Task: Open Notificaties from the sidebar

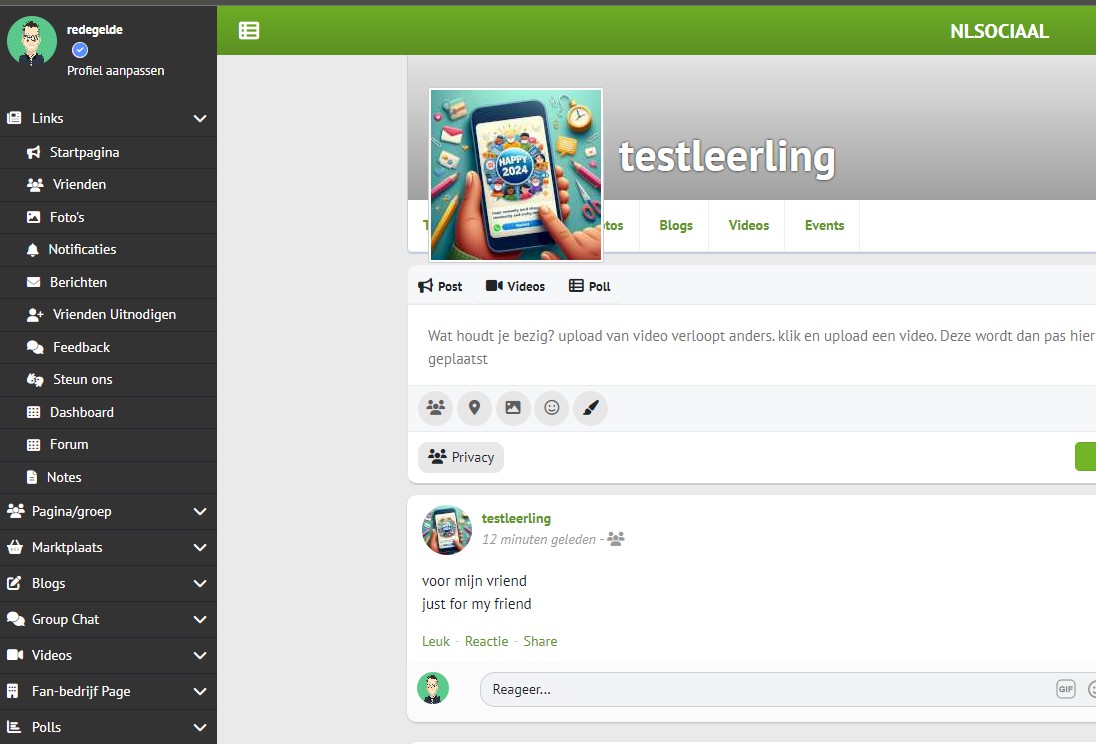Action: click(82, 250)
